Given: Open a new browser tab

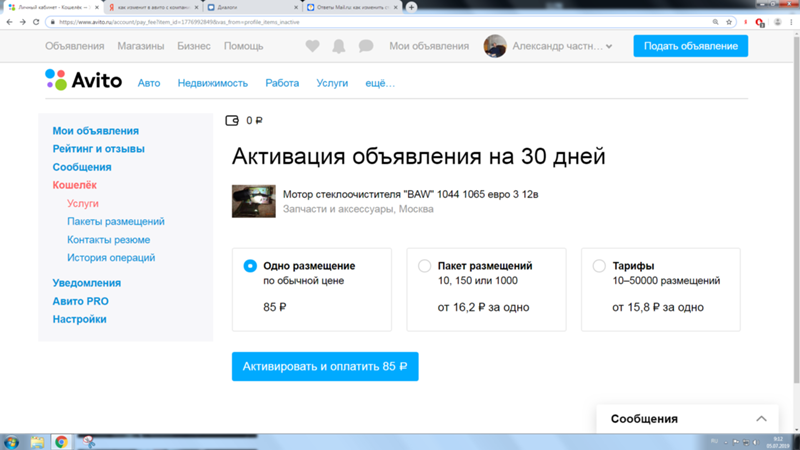Looking at the screenshot, I should pos(411,7).
